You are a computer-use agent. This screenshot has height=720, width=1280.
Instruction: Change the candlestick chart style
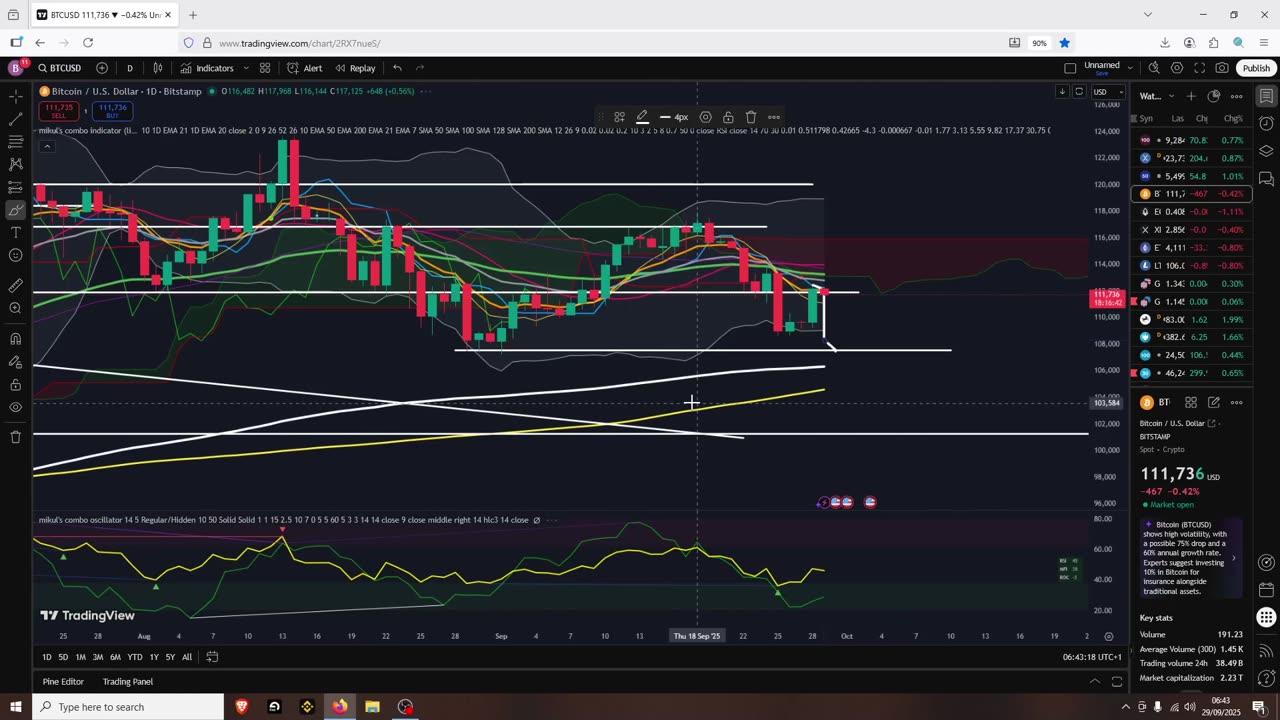pos(158,68)
